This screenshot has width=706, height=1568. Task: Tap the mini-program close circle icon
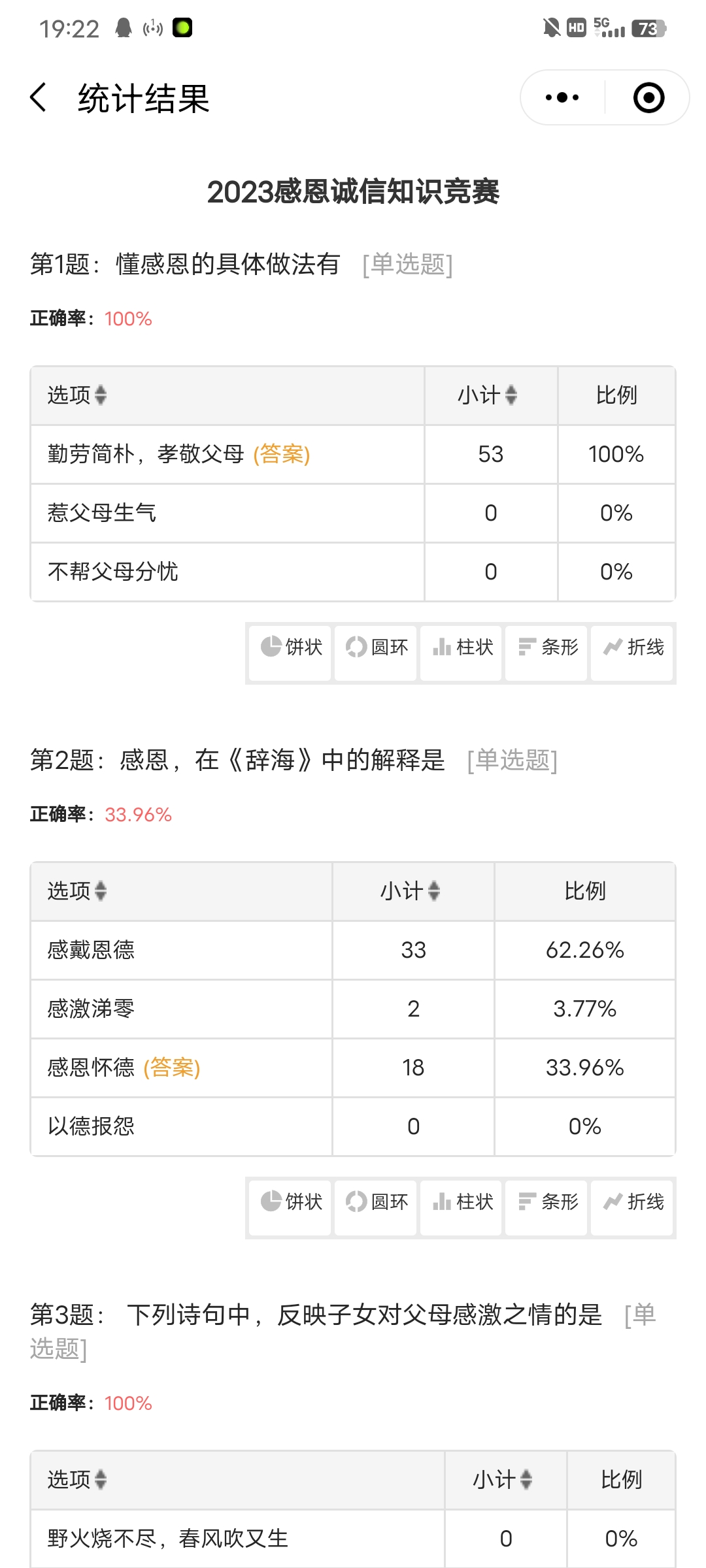pyautogui.click(x=648, y=98)
